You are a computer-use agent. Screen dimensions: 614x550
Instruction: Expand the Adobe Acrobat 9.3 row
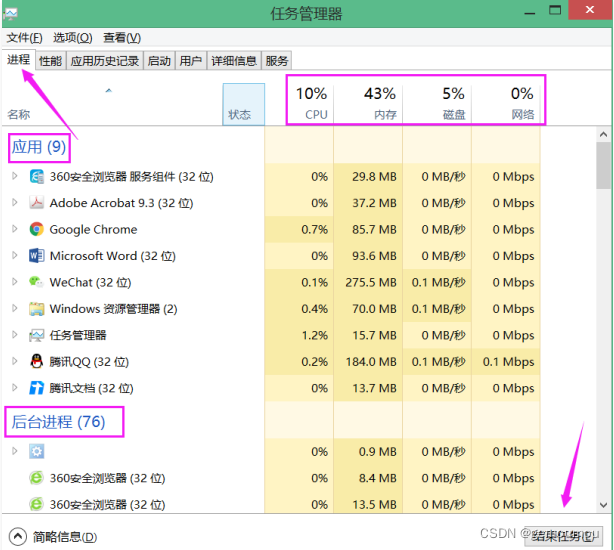tap(14, 202)
